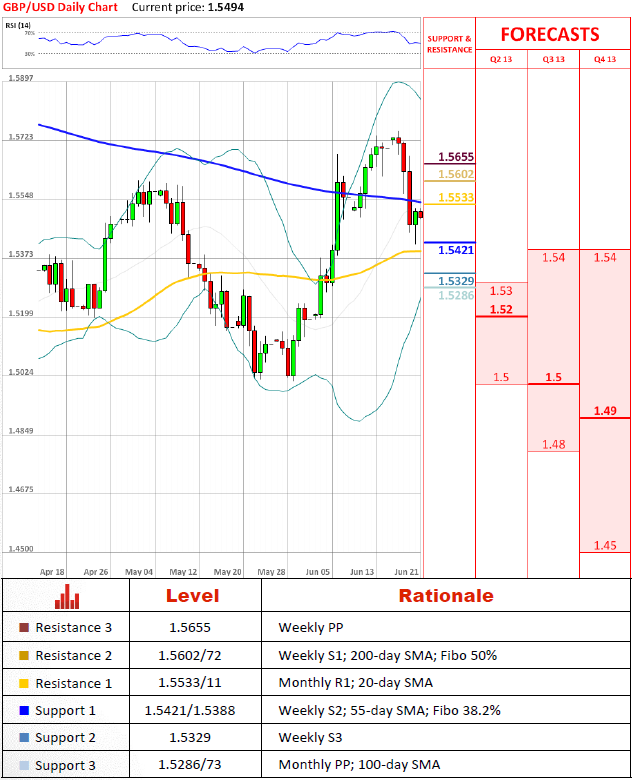This screenshot has height=780, width=633.
Task: Click the 1.5602 resistance level label
Action: [456, 174]
